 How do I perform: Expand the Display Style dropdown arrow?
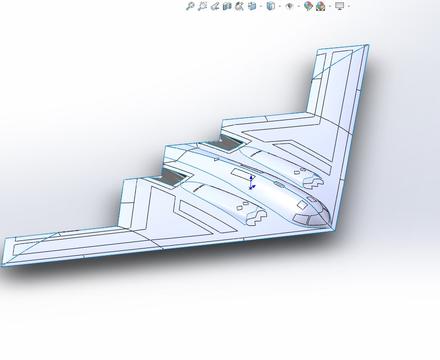point(280,6)
